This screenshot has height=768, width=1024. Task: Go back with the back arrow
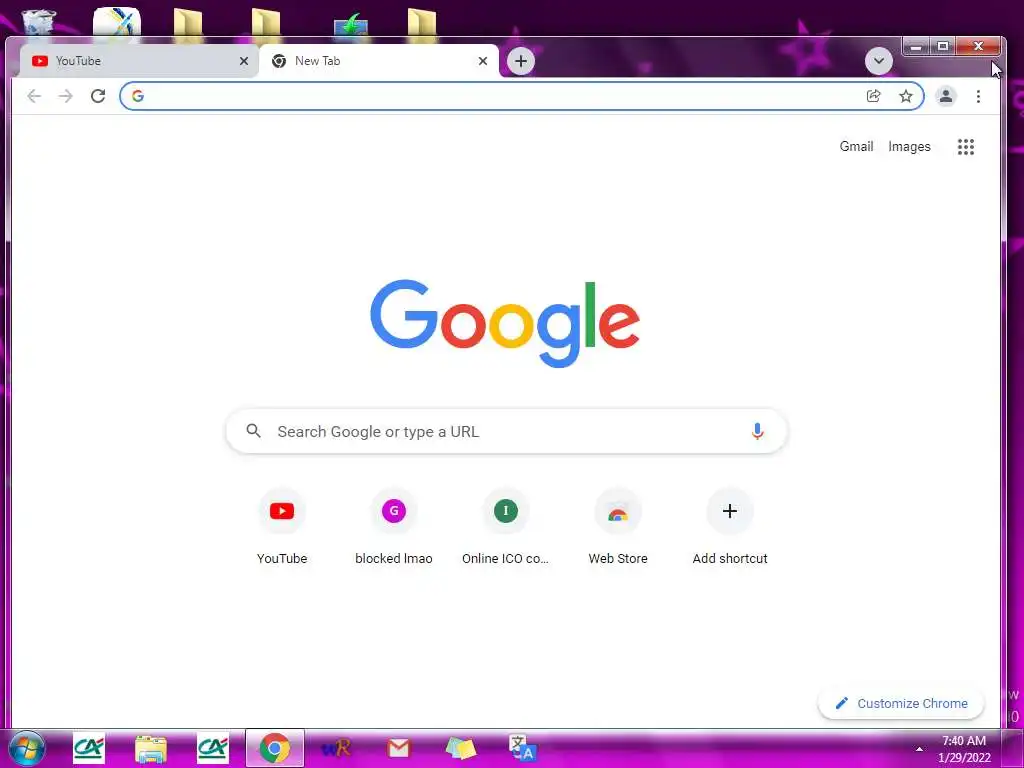coord(34,97)
